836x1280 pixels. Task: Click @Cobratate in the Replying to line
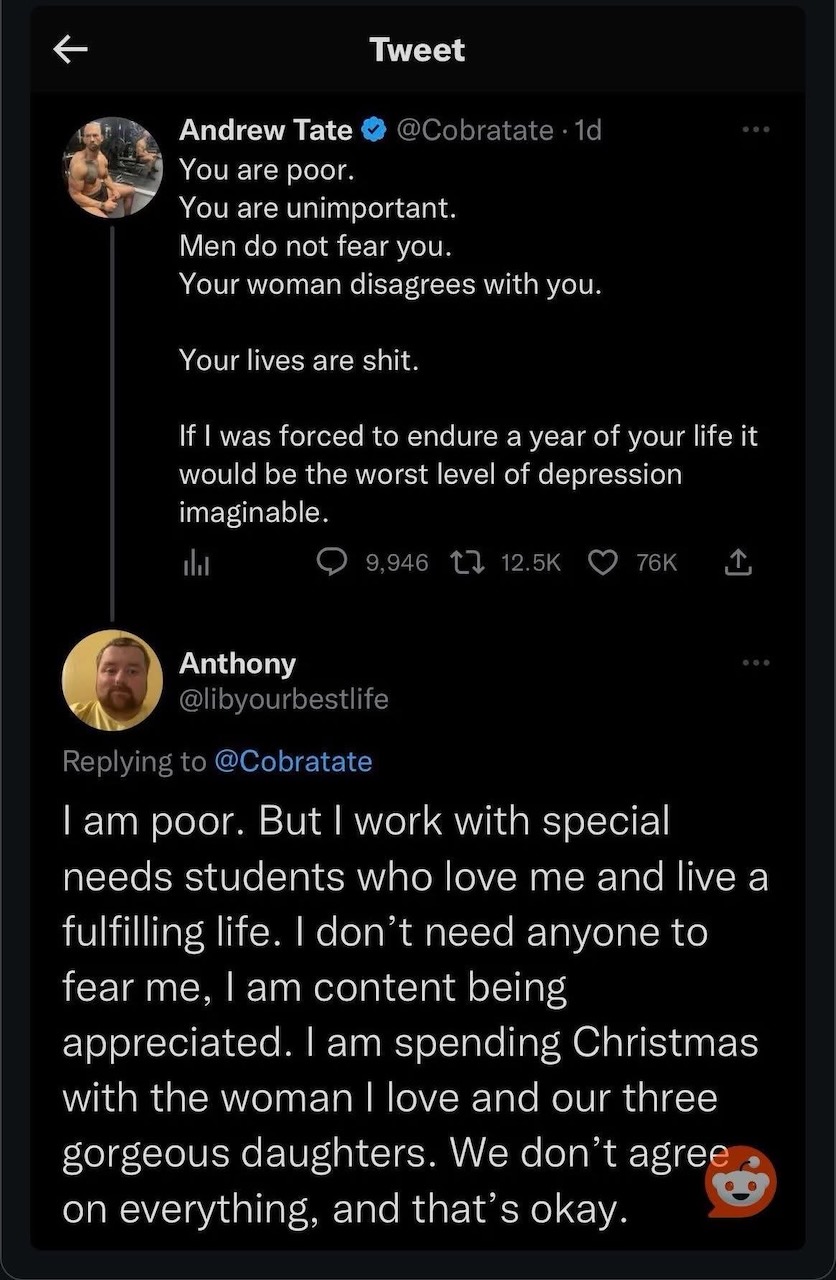(293, 761)
